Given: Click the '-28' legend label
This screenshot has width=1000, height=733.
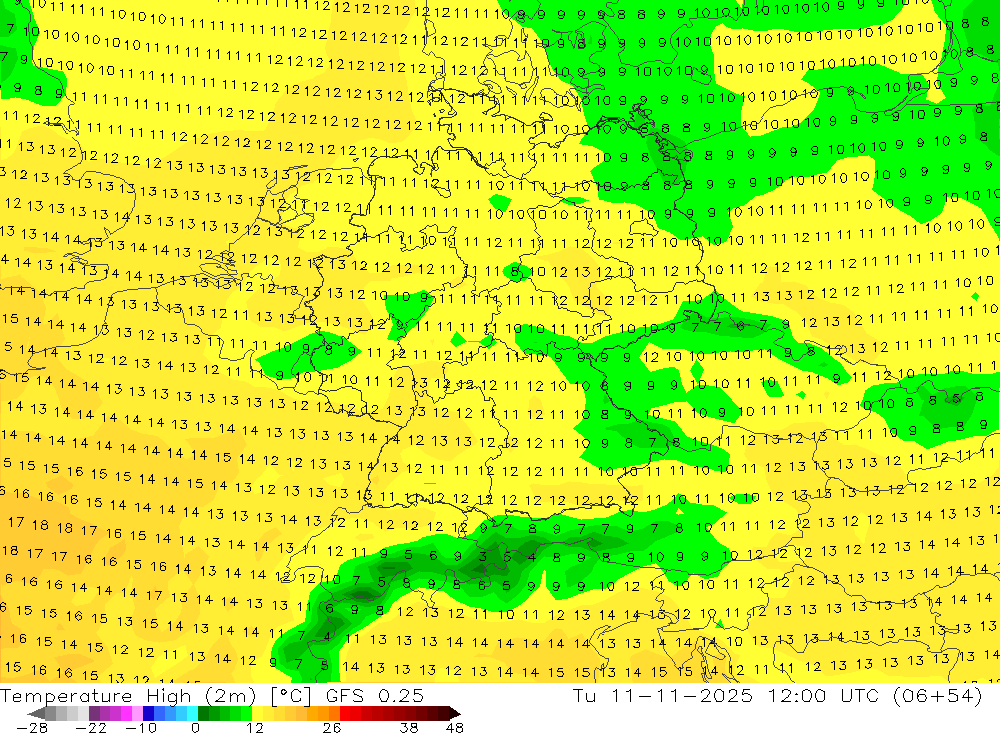Looking at the screenshot, I should tap(31, 728).
